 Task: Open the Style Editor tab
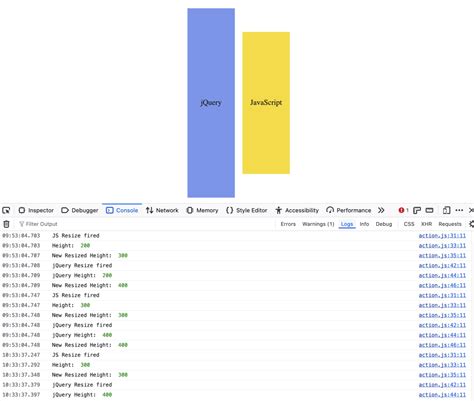click(x=247, y=210)
